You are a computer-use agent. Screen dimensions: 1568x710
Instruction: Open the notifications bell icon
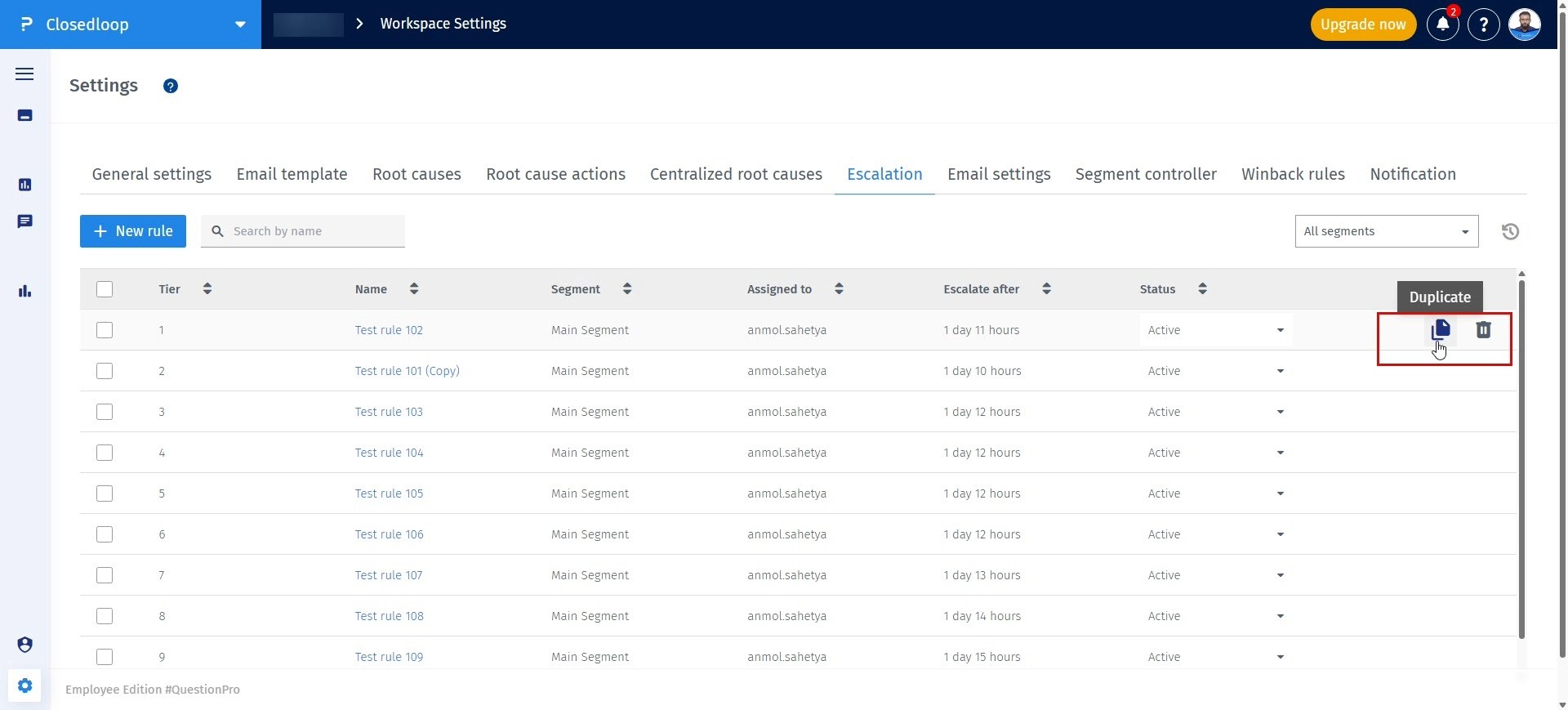[1442, 25]
